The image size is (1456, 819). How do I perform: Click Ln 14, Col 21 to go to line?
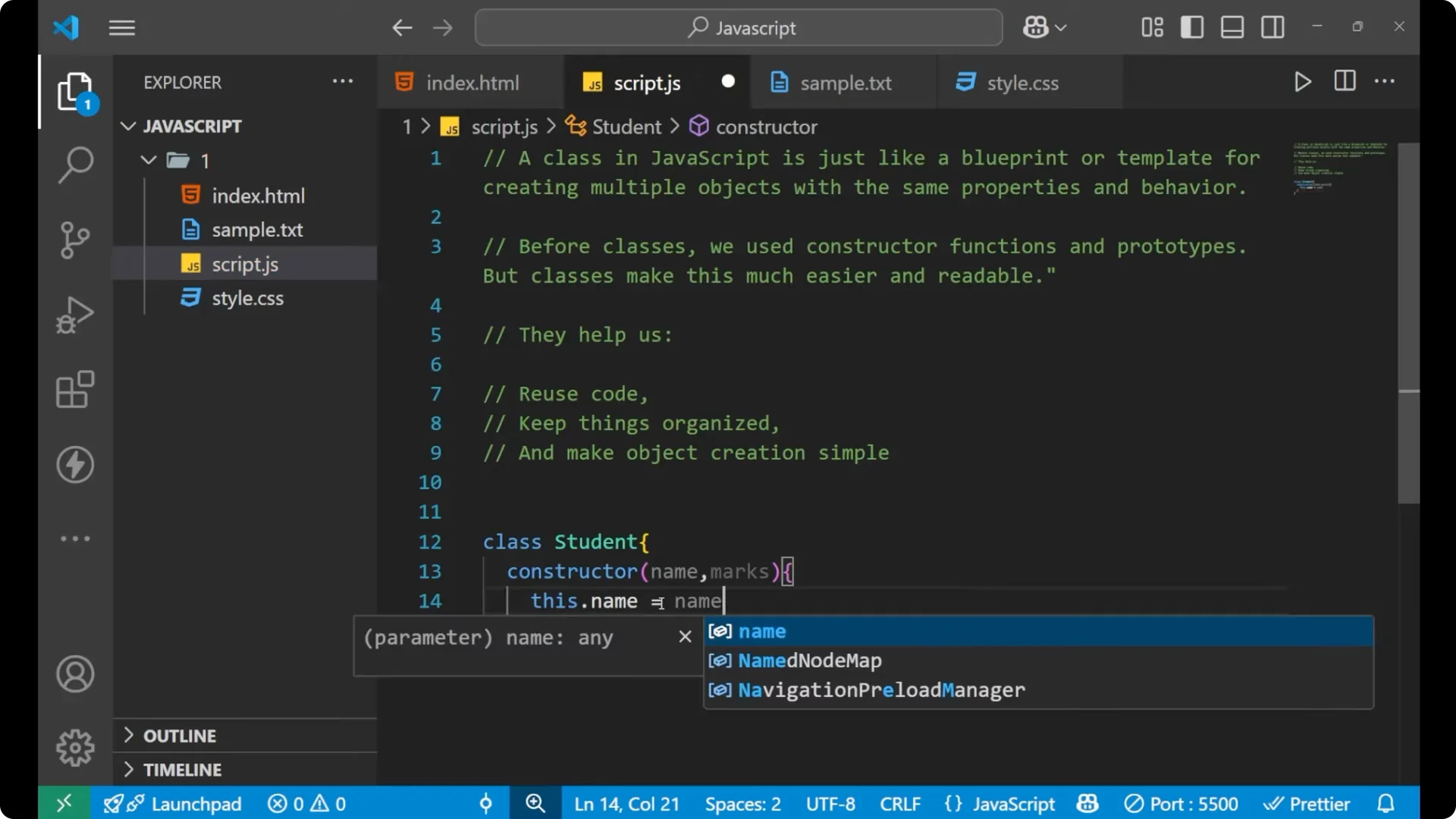click(626, 803)
